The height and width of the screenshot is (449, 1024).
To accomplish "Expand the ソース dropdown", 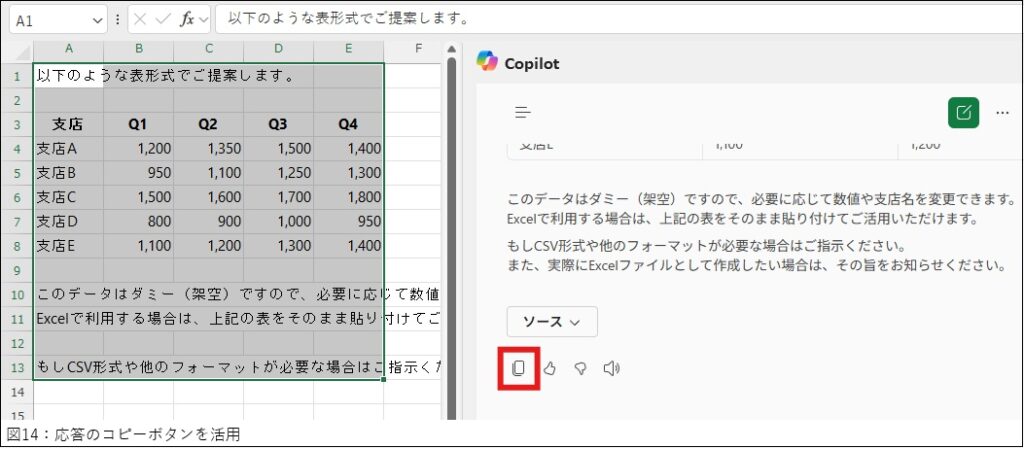I will click(551, 322).
